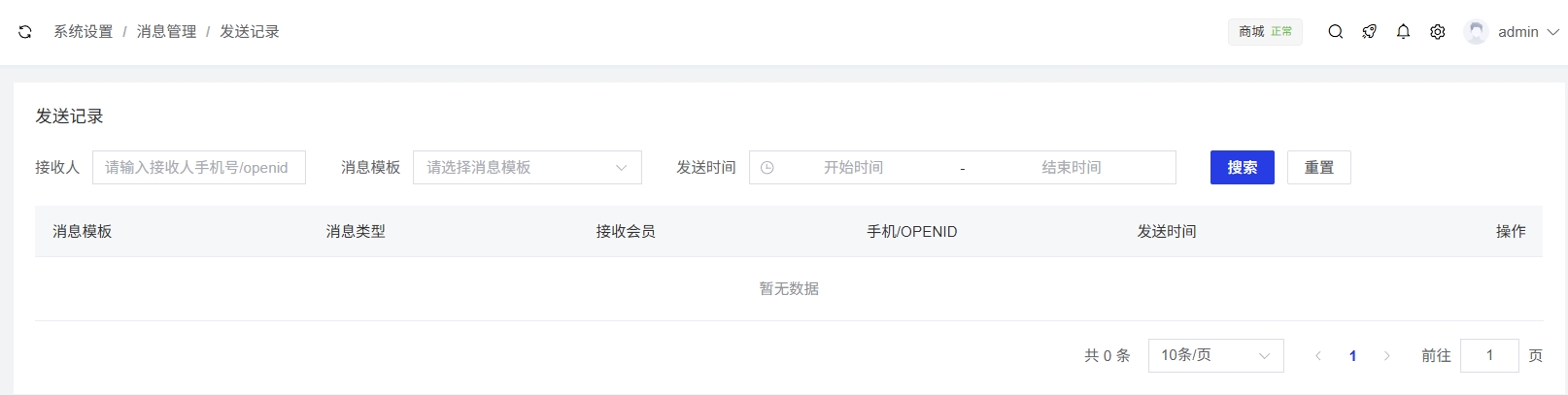Go to the previous page arrow

(x=1318, y=356)
